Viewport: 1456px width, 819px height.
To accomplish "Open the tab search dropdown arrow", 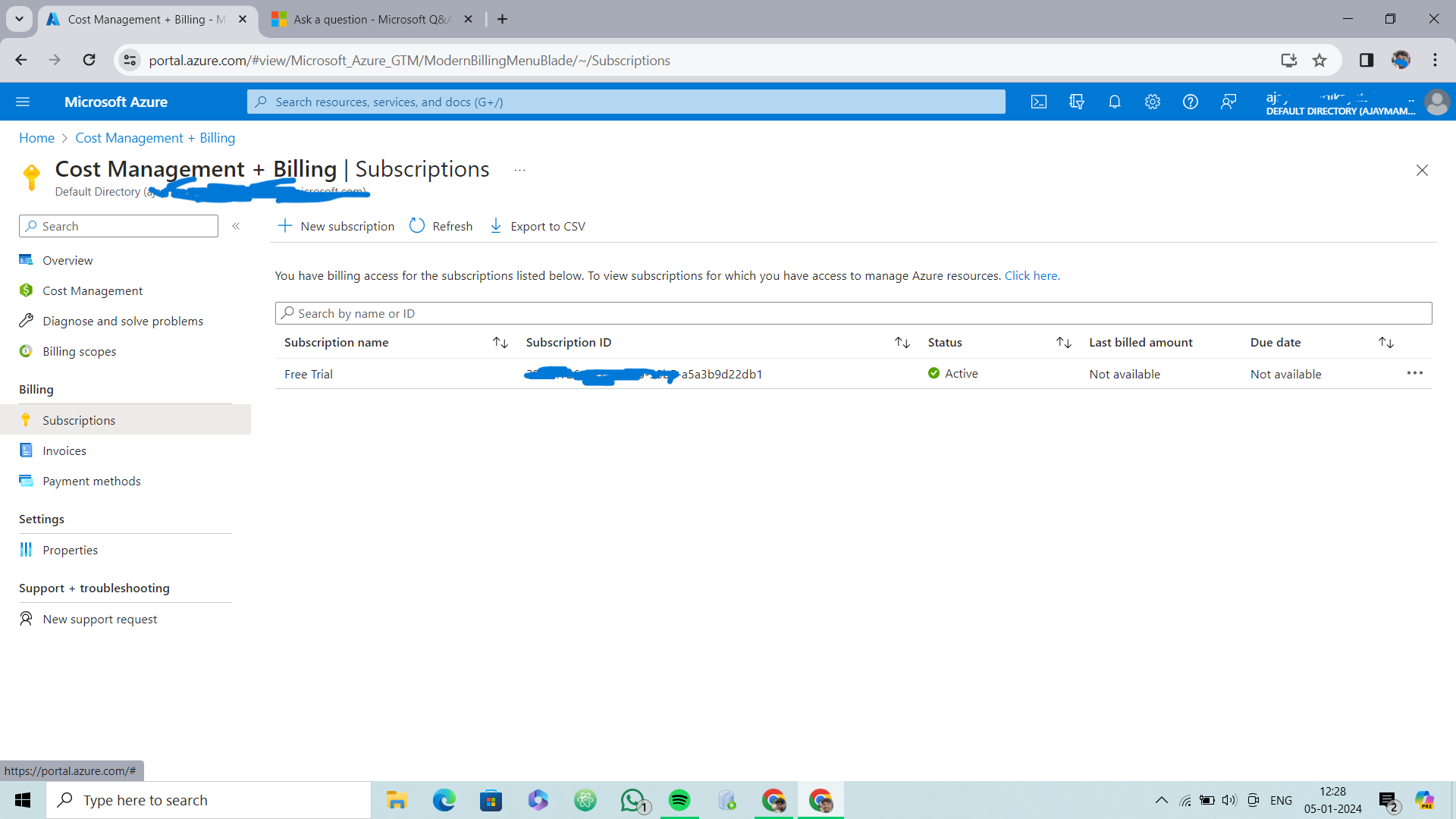I will (19, 19).
